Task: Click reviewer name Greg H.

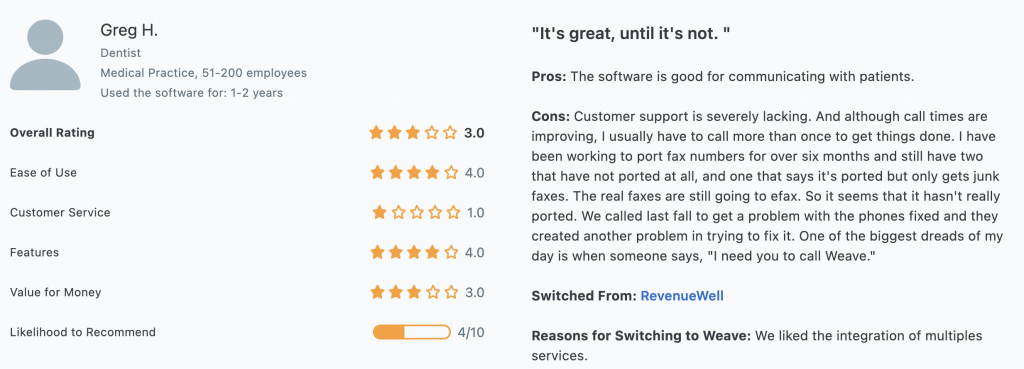Action: 129,30
